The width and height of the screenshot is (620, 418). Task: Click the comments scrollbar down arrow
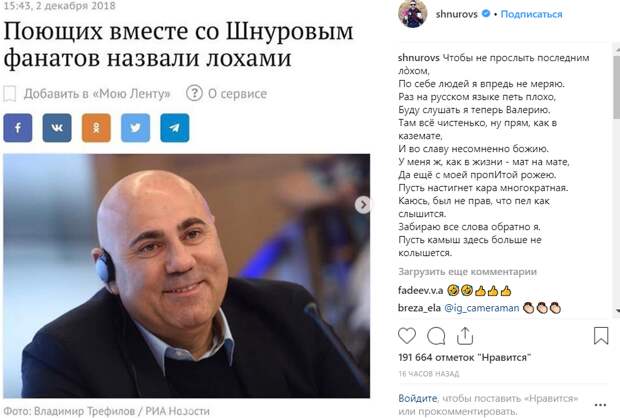617,311
